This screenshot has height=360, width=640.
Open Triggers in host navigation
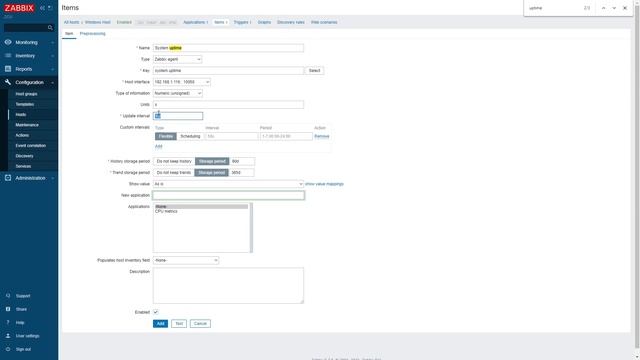point(242,22)
